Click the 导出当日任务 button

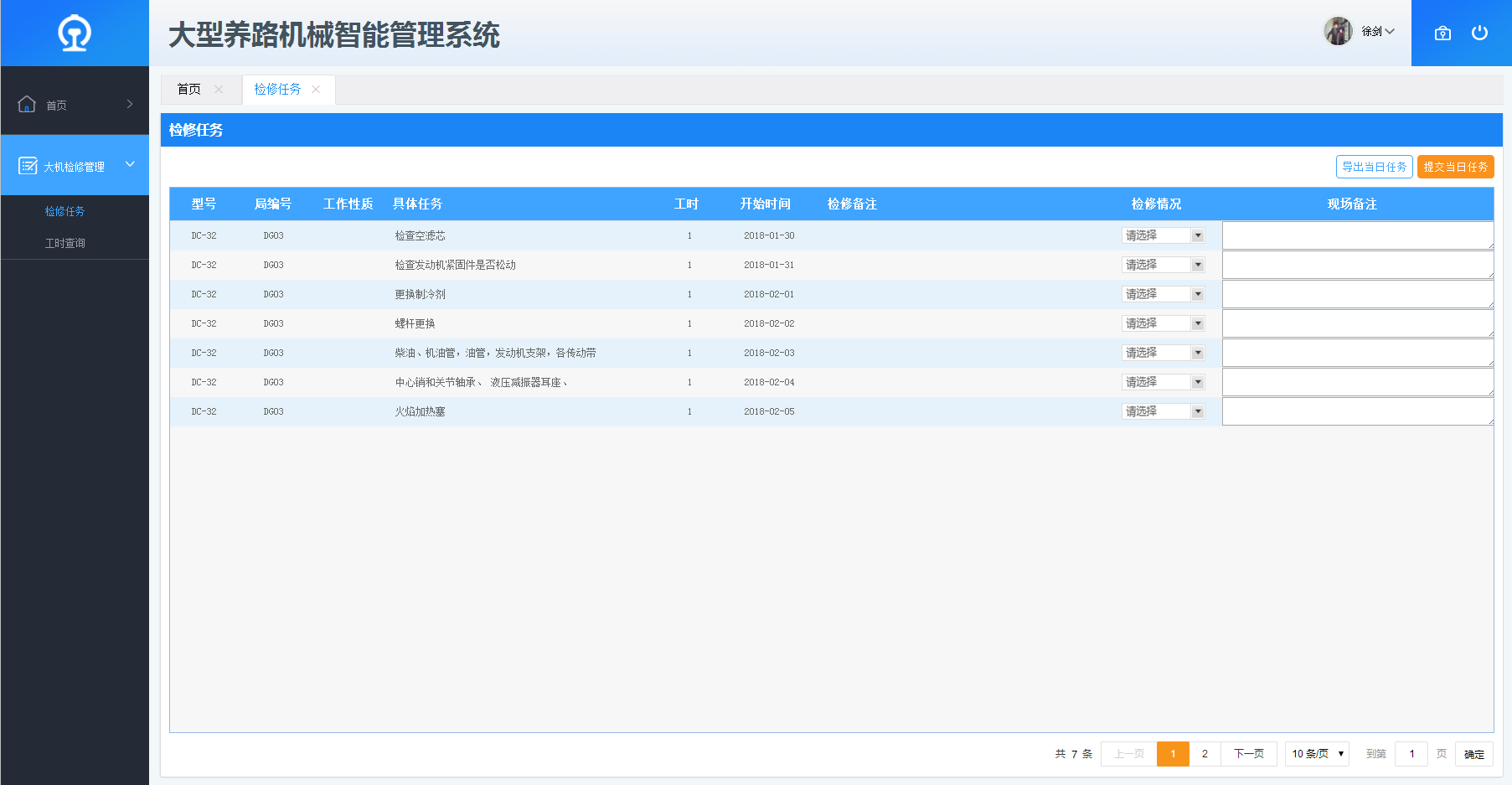[x=1374, y=167]
